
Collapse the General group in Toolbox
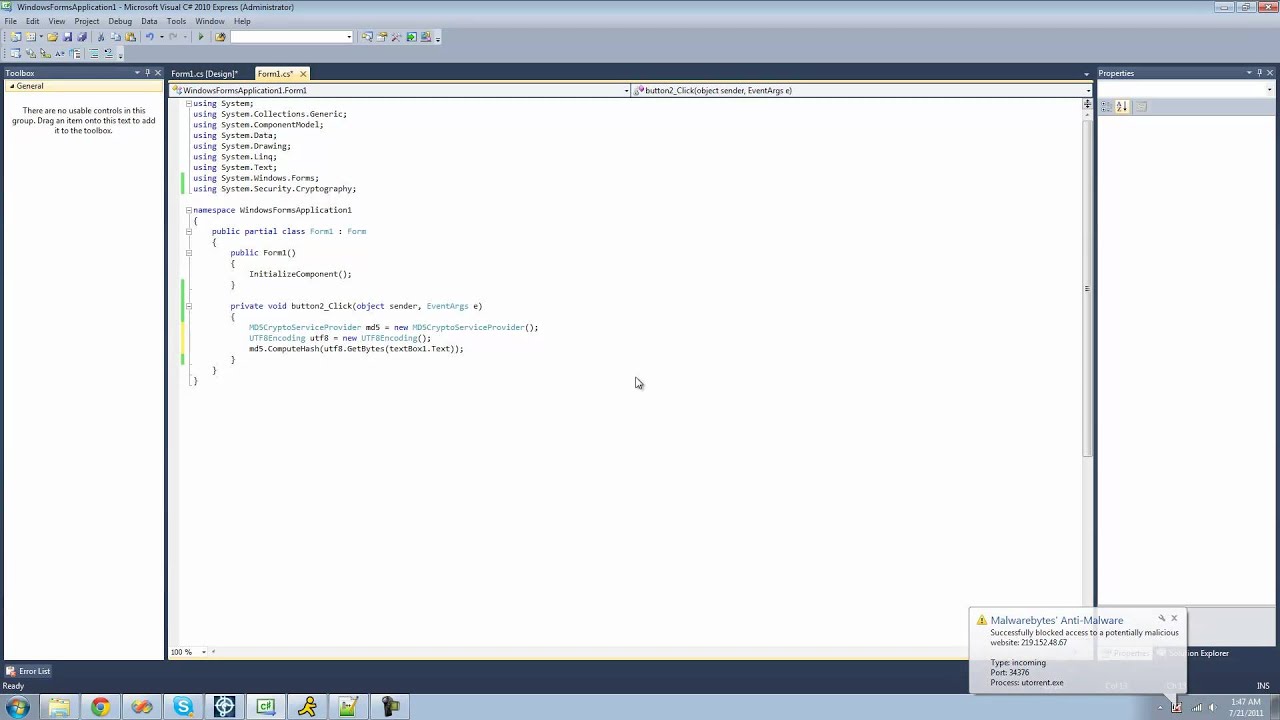pyautogui.click(x=11, y=86)
